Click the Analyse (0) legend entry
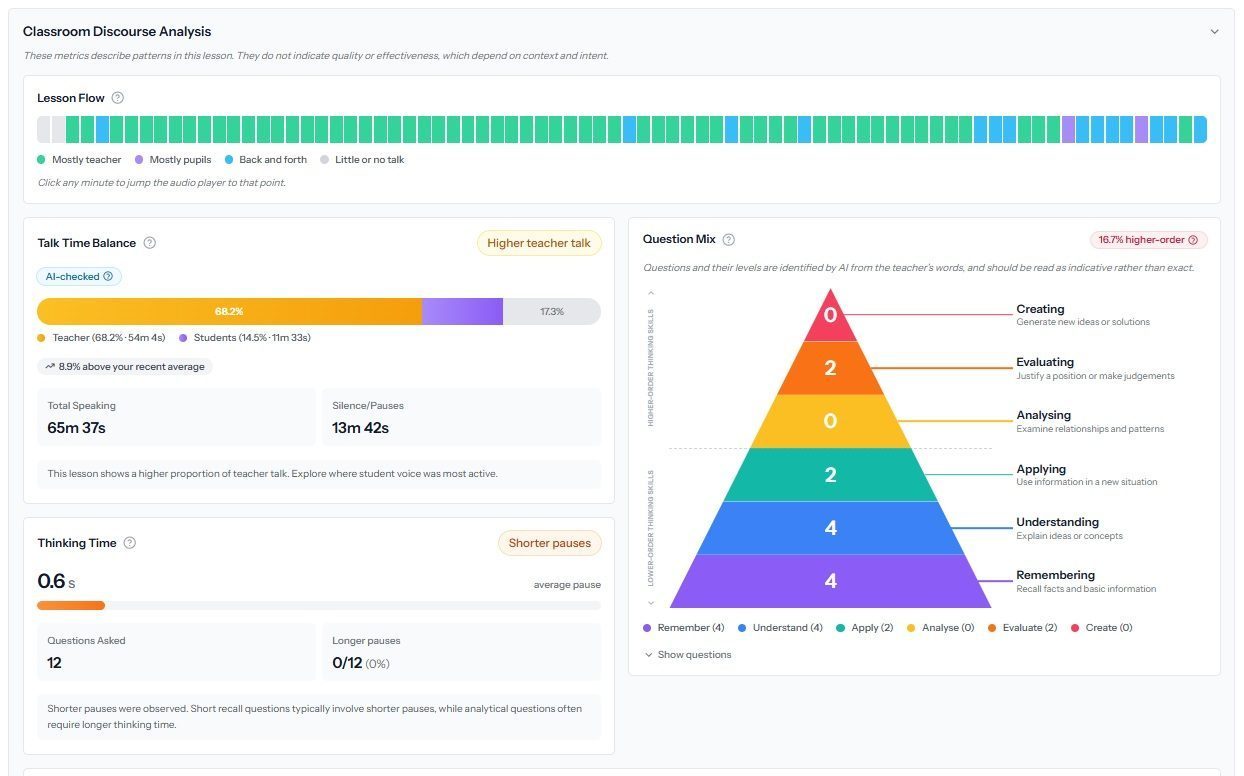 [940, 628]
